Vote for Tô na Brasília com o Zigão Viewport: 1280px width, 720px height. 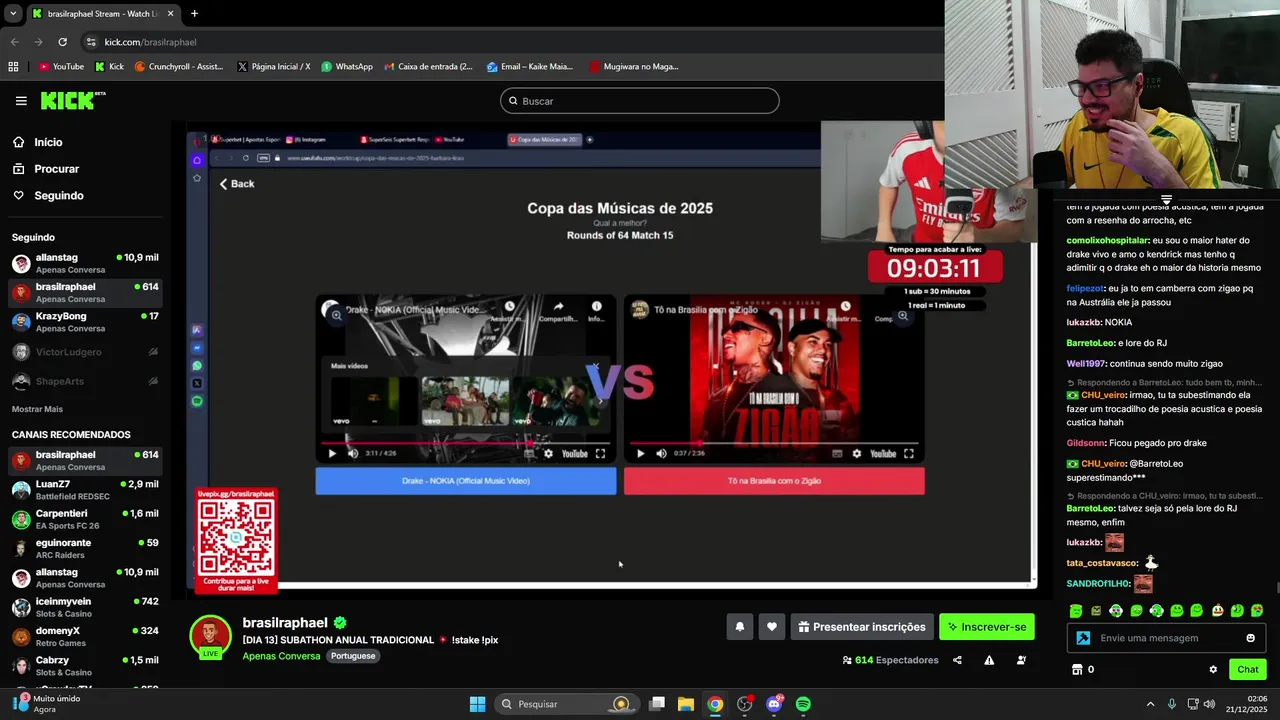[x=774, y=481]
